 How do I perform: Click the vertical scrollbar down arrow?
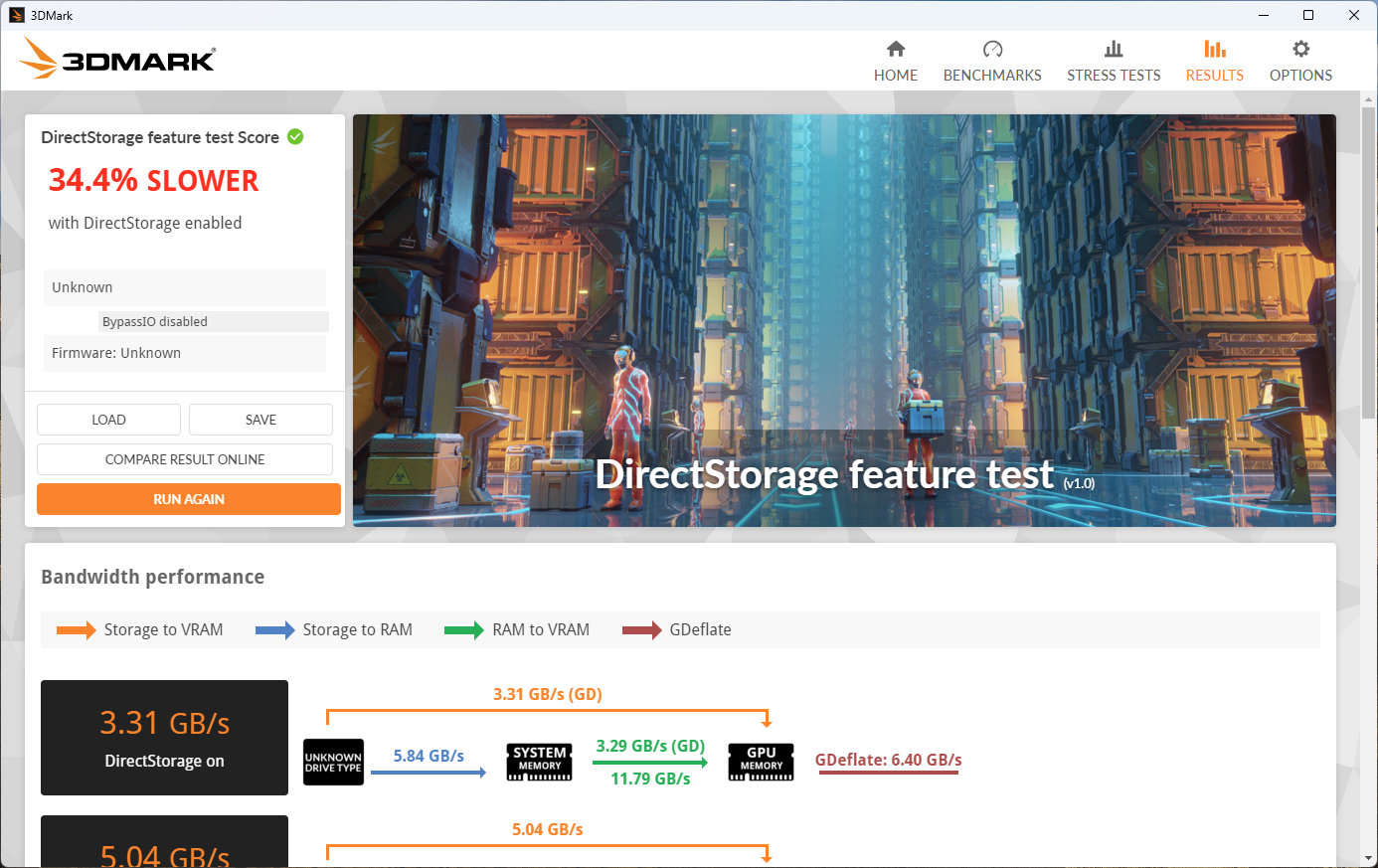tap(1368, 858)
